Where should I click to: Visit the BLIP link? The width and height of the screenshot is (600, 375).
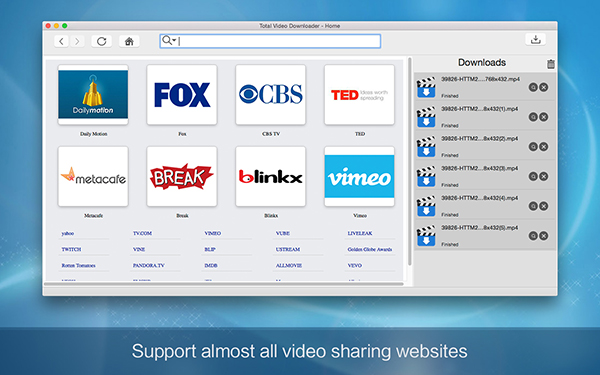210,249
